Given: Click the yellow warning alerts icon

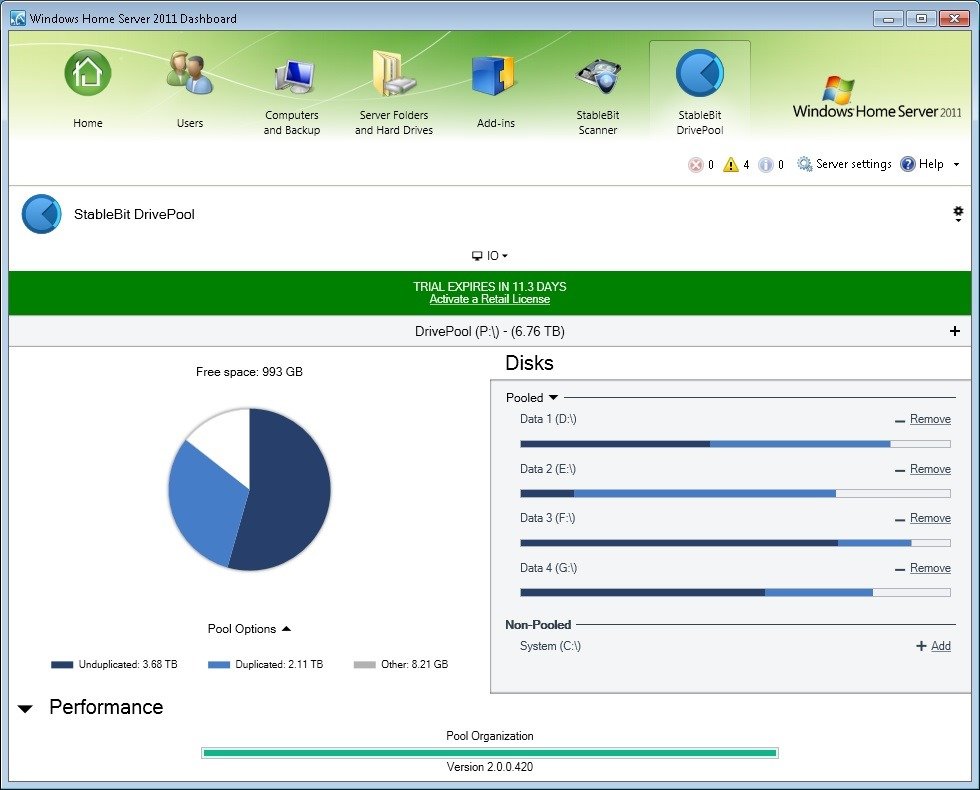Looking at the screenshot, I should (x=731, y=164).
